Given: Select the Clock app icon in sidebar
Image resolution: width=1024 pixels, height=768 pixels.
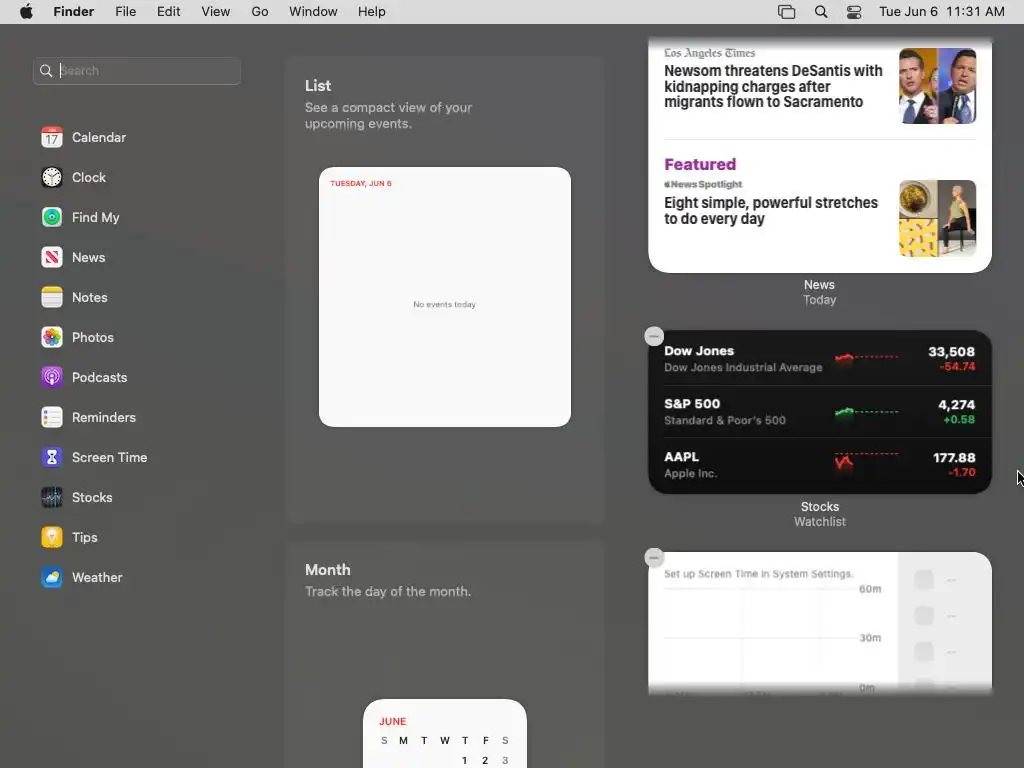Looking at the screenshot, I should tap(52, 177).
